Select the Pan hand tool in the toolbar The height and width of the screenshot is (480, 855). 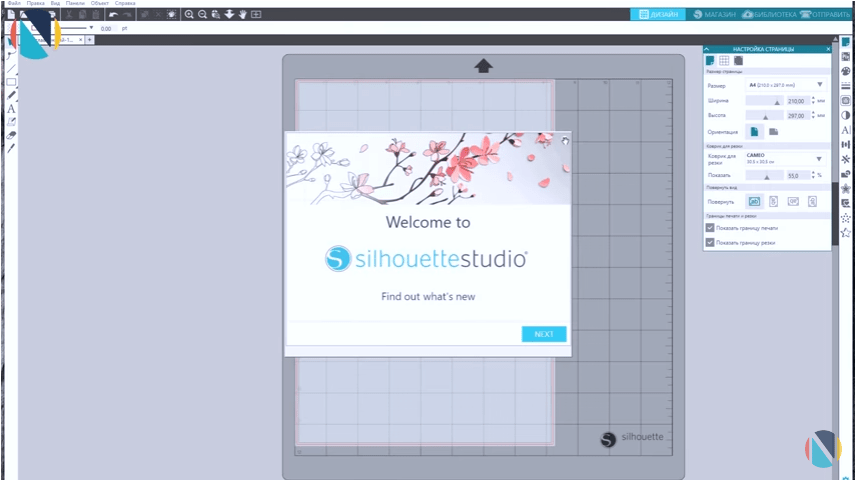pos(243,14)
